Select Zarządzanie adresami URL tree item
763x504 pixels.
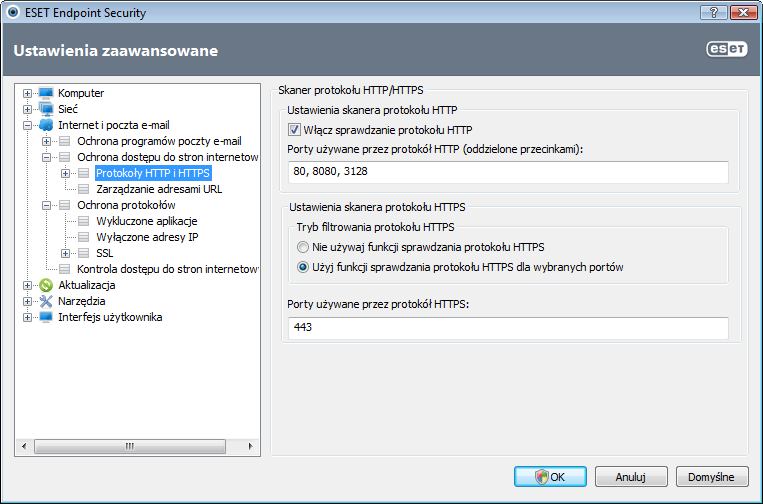[159, 189]
